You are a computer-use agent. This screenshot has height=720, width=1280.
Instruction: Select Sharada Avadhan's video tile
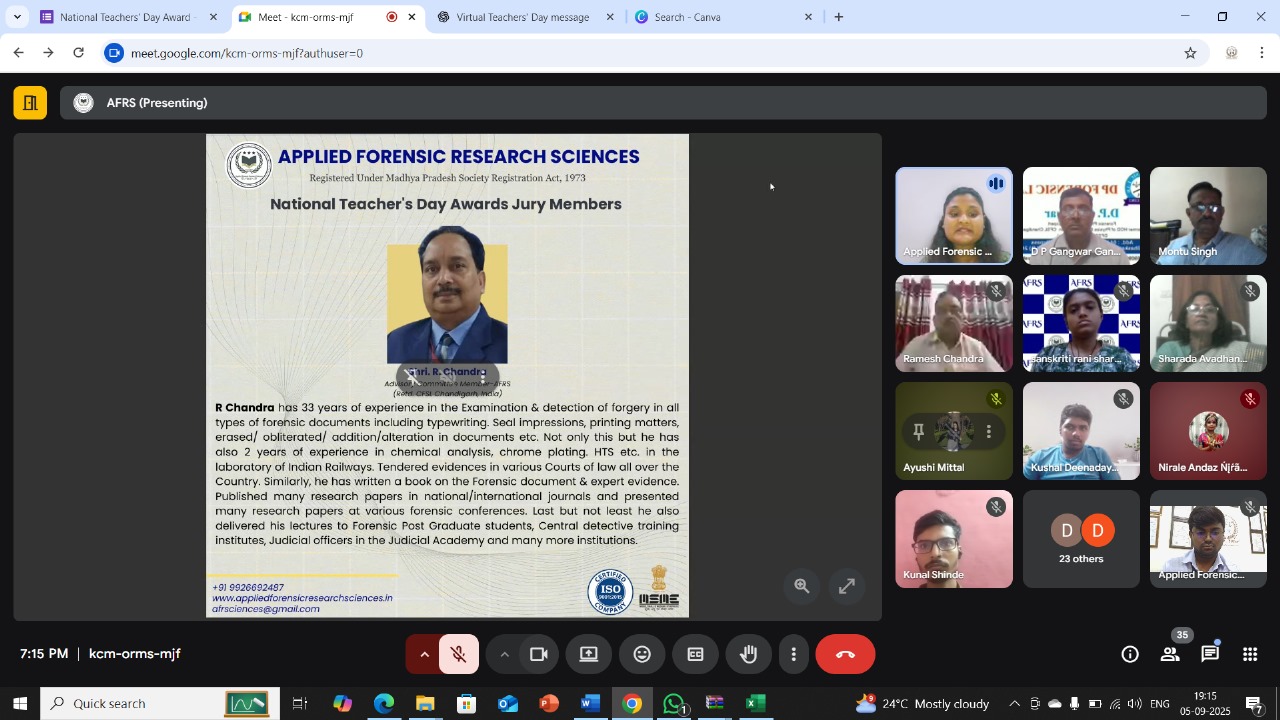click(1208, 323)
